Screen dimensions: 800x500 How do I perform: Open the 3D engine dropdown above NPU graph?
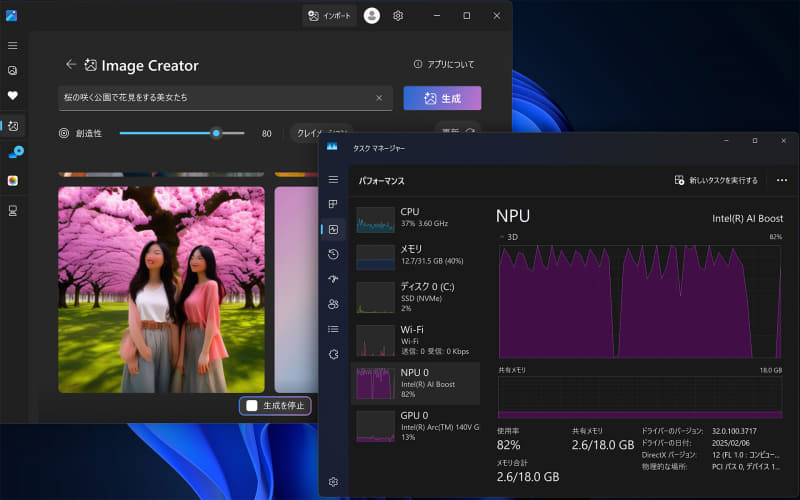(509, 237)
